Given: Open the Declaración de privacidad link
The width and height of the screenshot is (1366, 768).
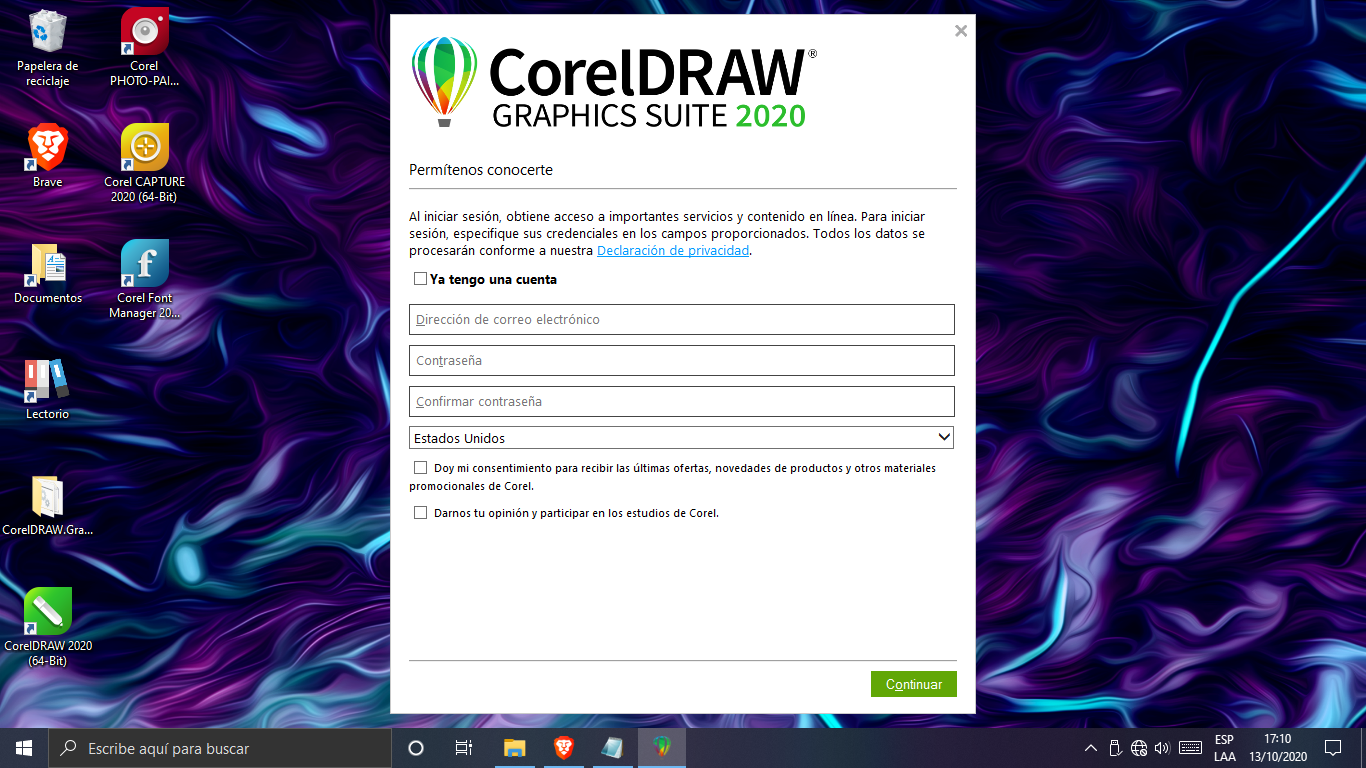Looking at the screenshot, I should (x=673, y=251).
